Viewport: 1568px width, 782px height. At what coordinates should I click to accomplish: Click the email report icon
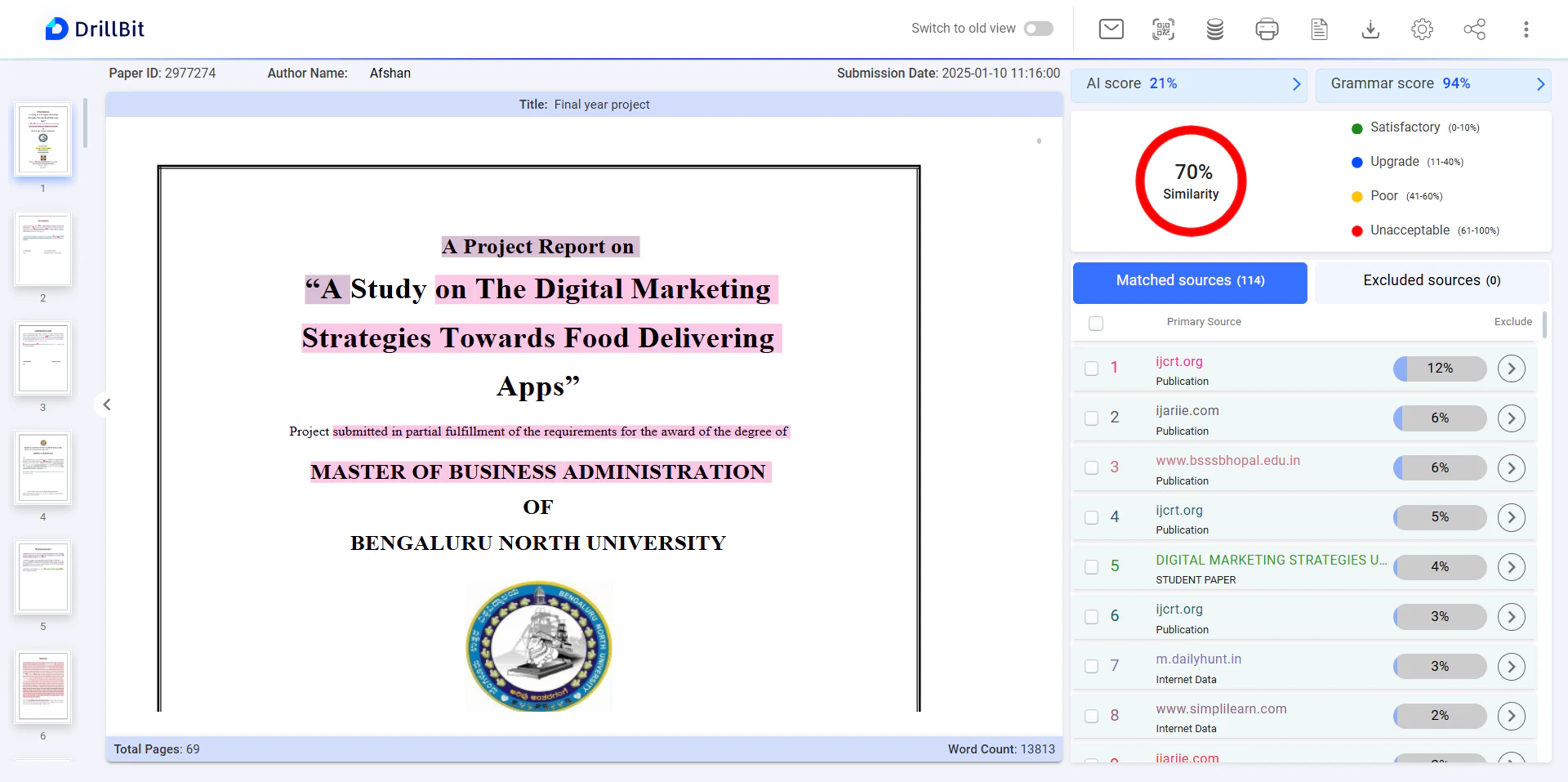tap(1111, 29)
